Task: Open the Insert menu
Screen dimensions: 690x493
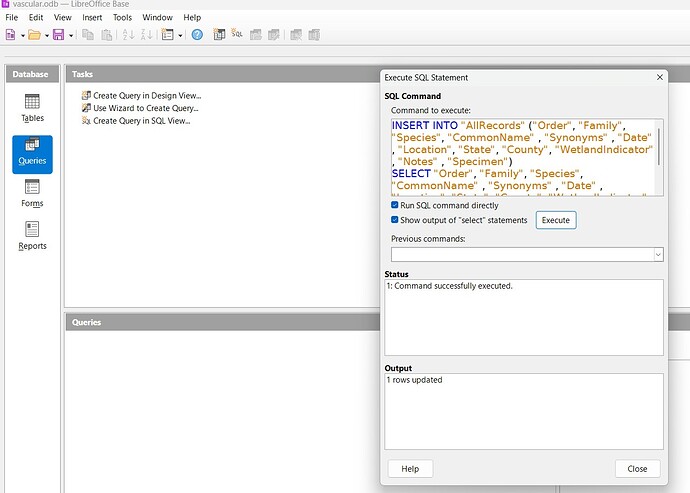Action: click(92, 17)
